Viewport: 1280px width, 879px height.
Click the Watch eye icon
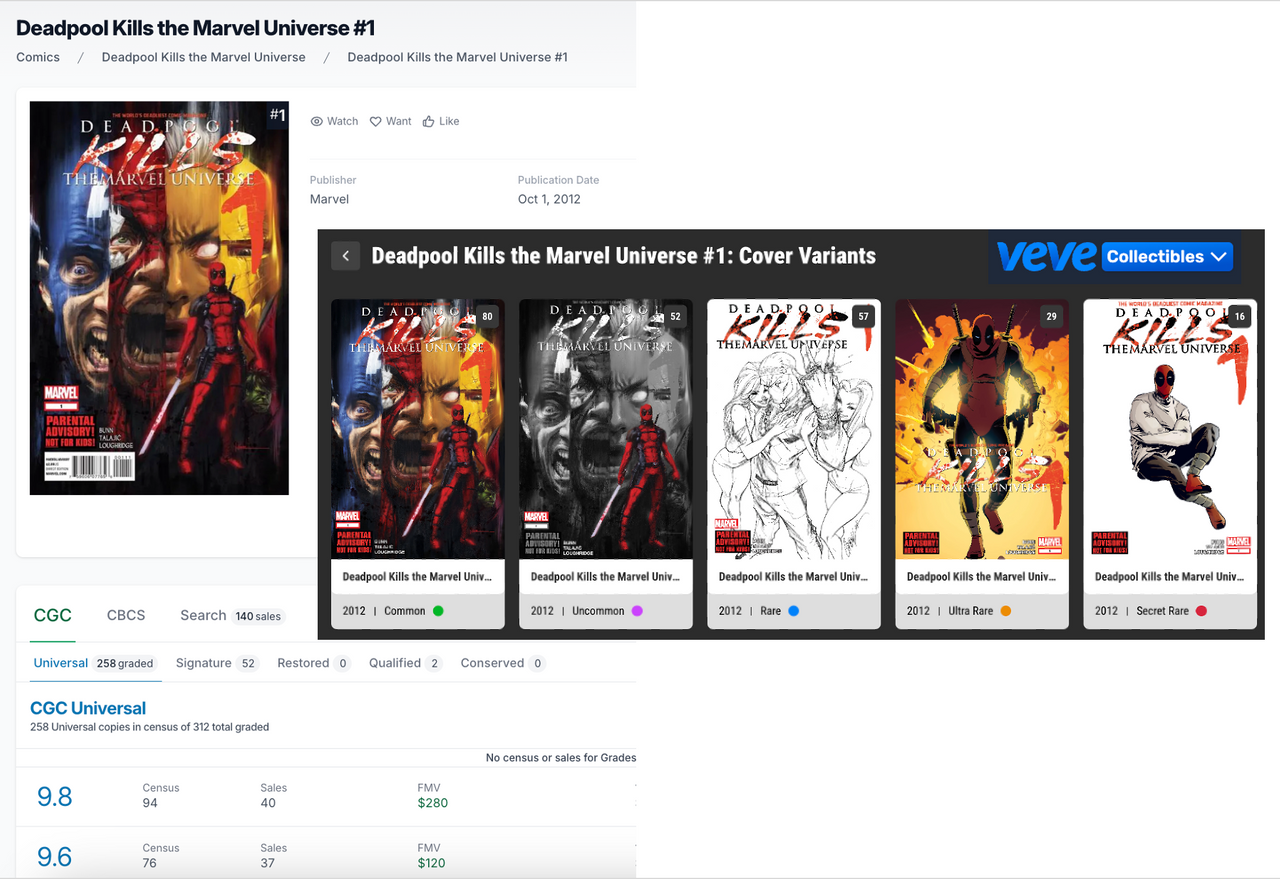316,121
